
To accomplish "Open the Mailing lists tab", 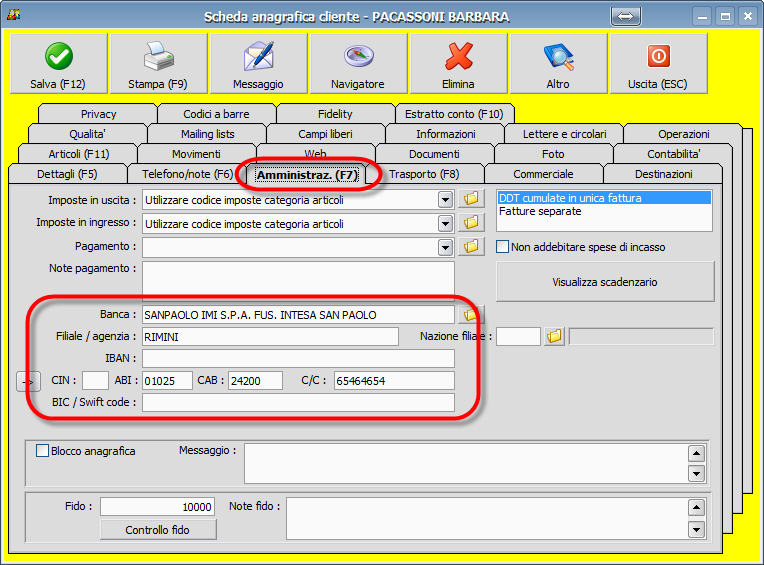I will point(208,134).
